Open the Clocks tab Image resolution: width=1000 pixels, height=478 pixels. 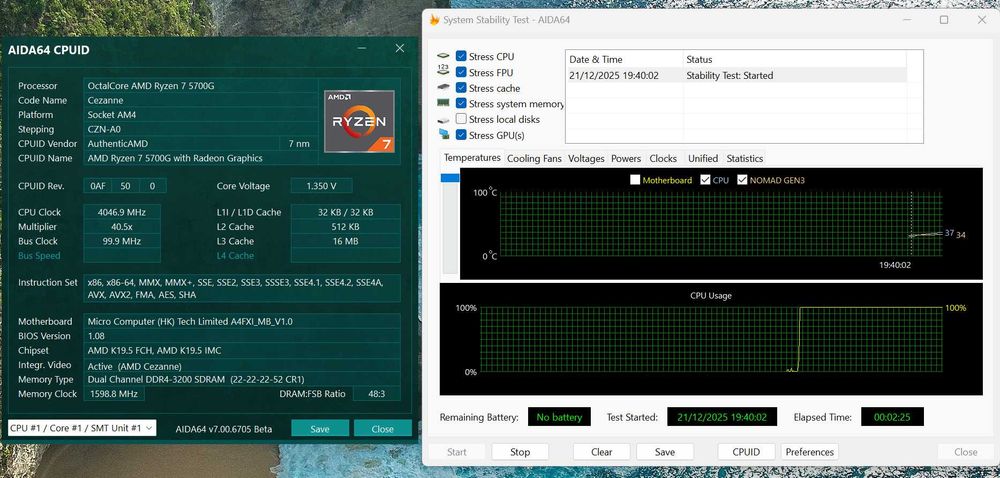point(663,158)
